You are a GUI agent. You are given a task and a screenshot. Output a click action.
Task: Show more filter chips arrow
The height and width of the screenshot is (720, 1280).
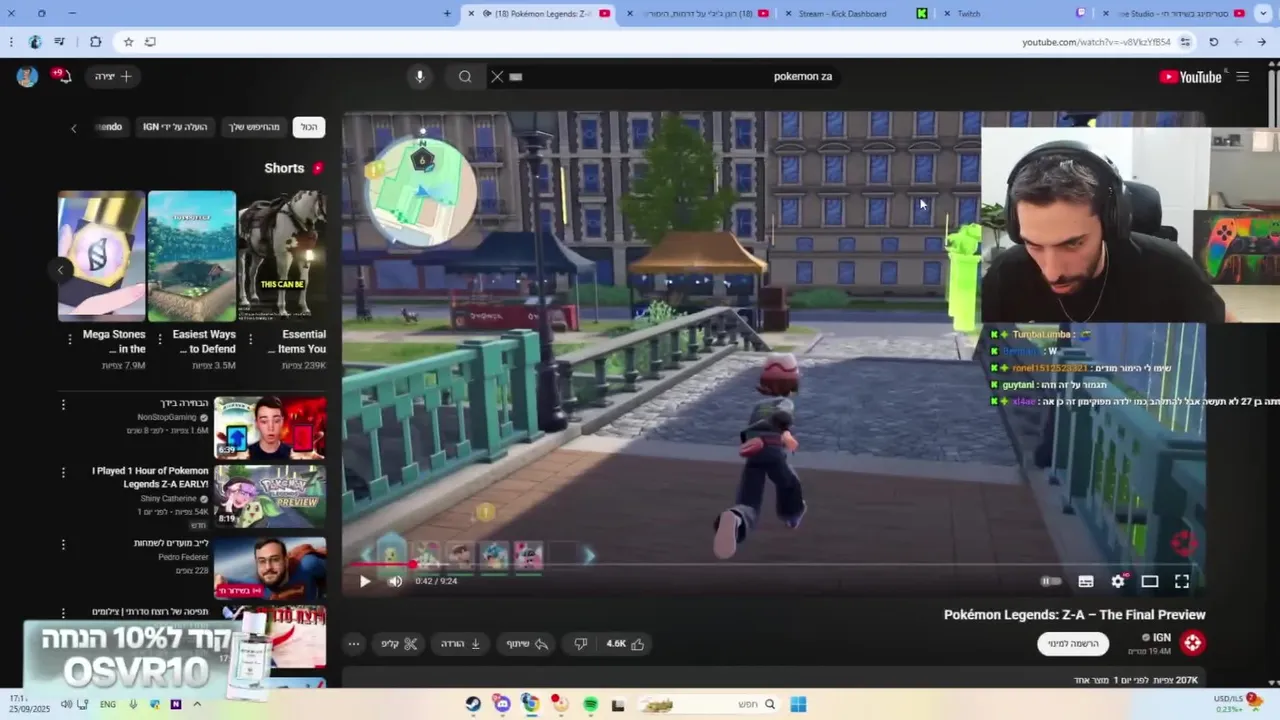click(73, 128)
